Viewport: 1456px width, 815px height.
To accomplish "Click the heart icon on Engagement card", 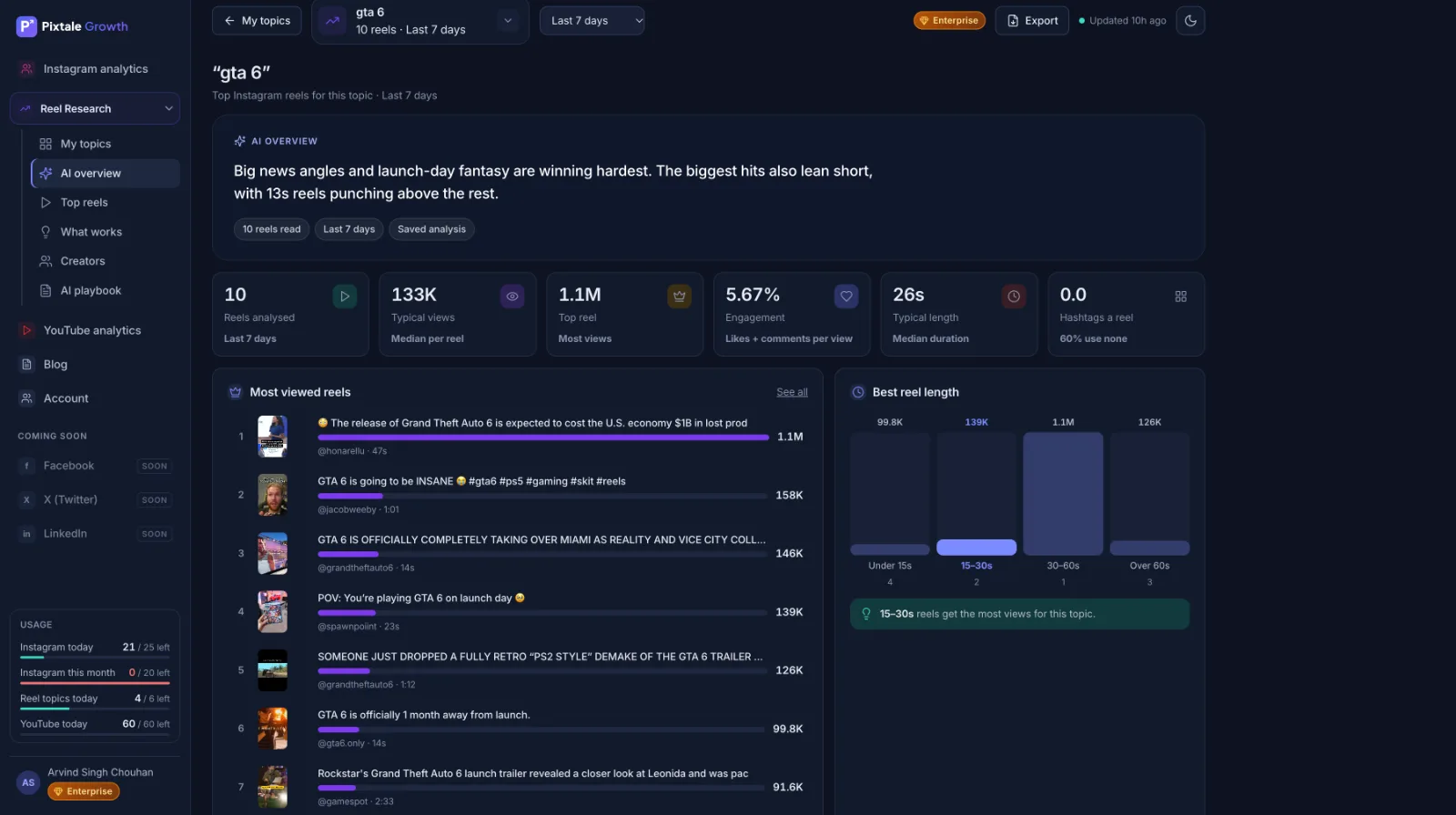I will (x=846, y=297).
